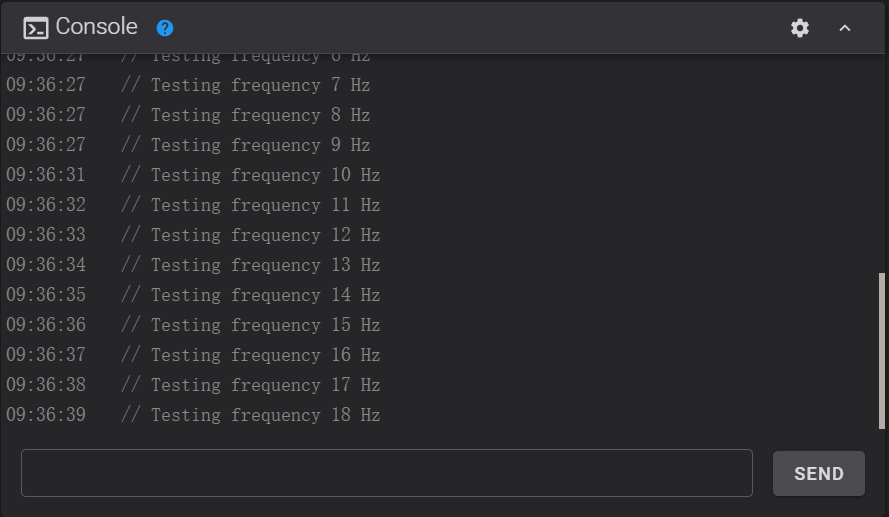Click the 09:36:39 timestamp
Screen dimensions: 889x517
[x=46, y=415]
